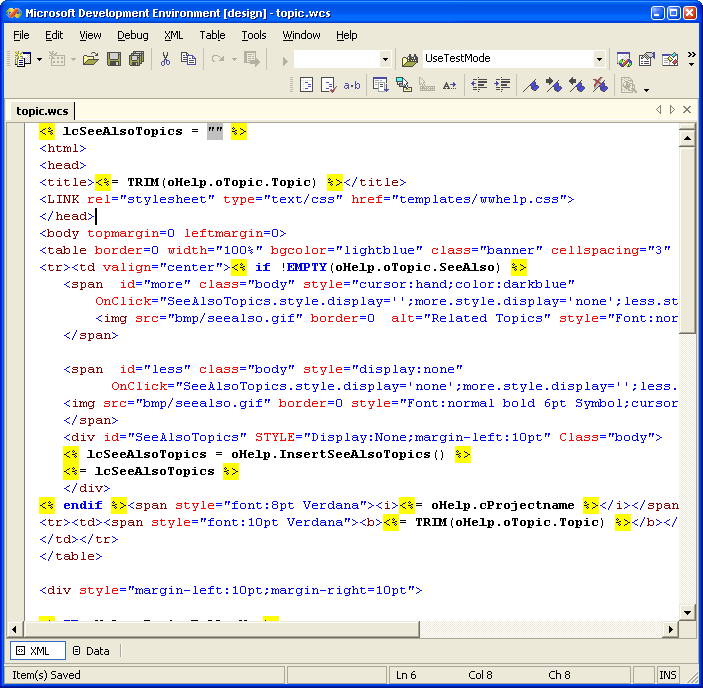703x688 pixels.
Task: Open the Table menu
Action: pos(212,35)
